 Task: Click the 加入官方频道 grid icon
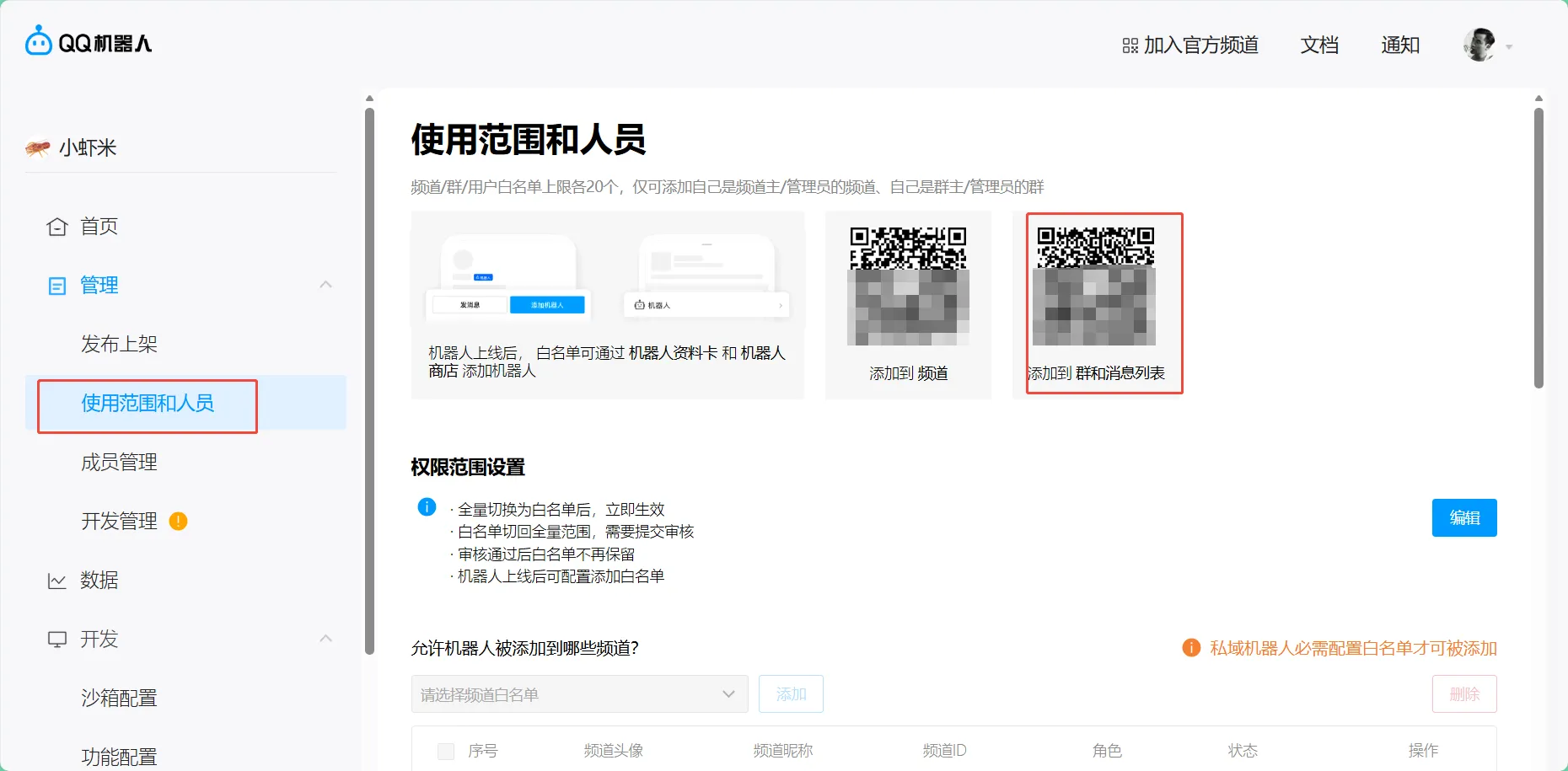[x=1130, y=46]
